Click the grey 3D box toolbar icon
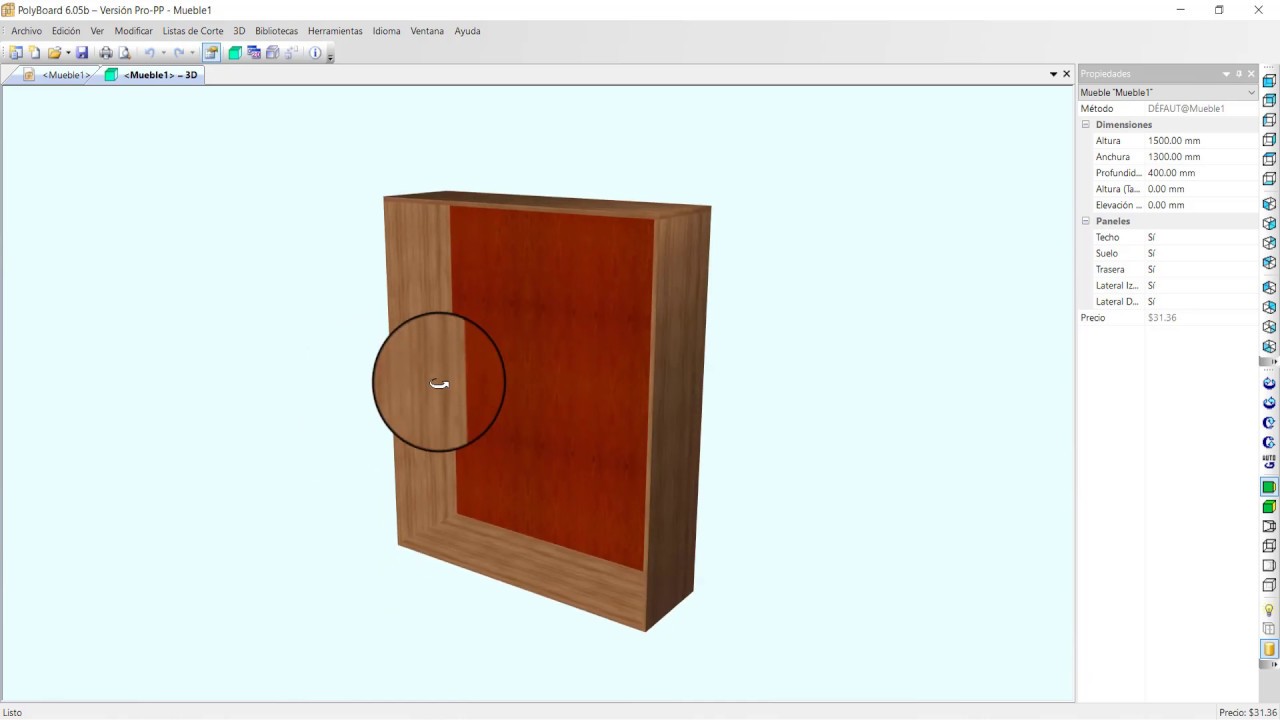This screenshot has height=720, width=1280. click(x=272, y=53)
